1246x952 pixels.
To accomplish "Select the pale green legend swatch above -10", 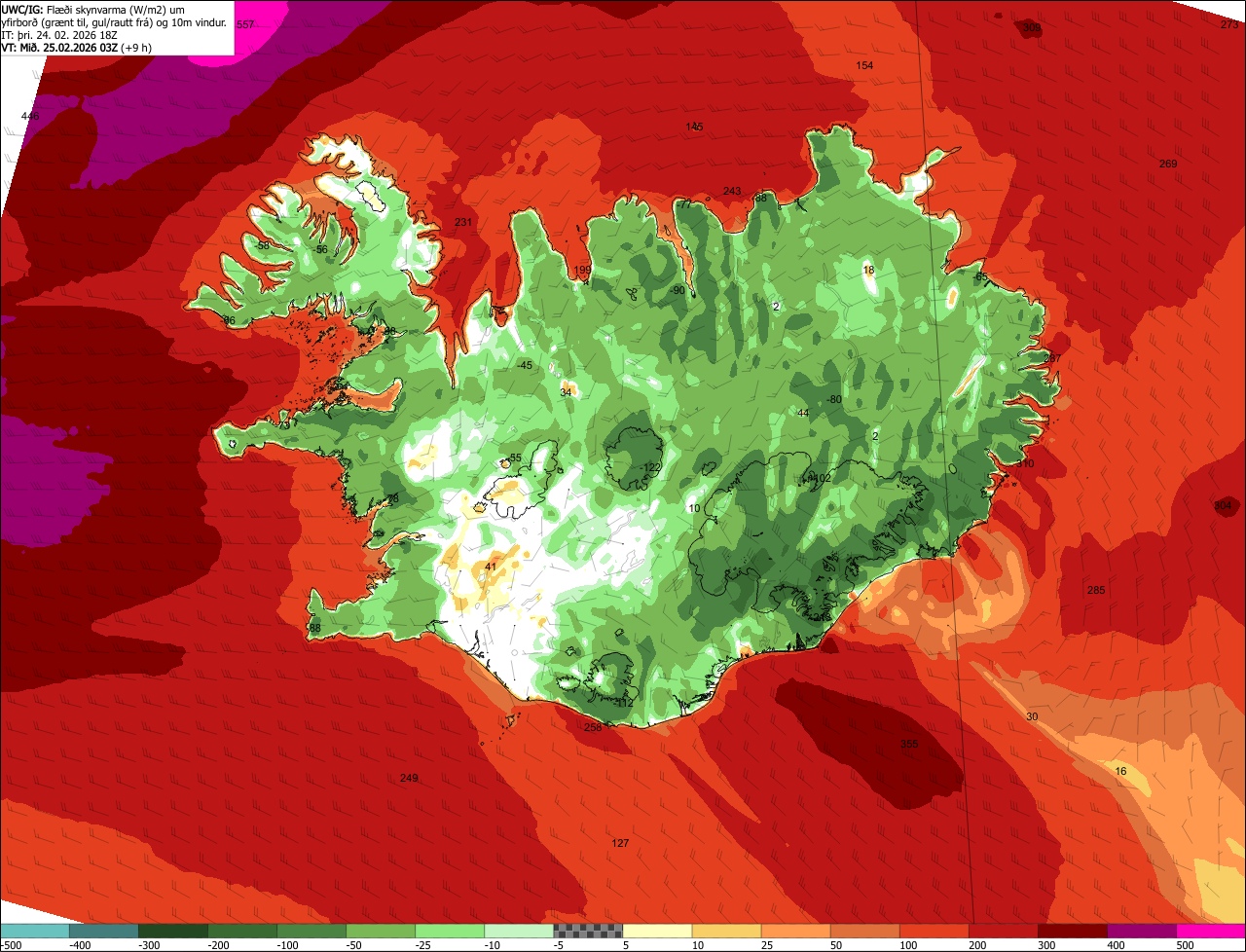I will click(x=519, y=931).
